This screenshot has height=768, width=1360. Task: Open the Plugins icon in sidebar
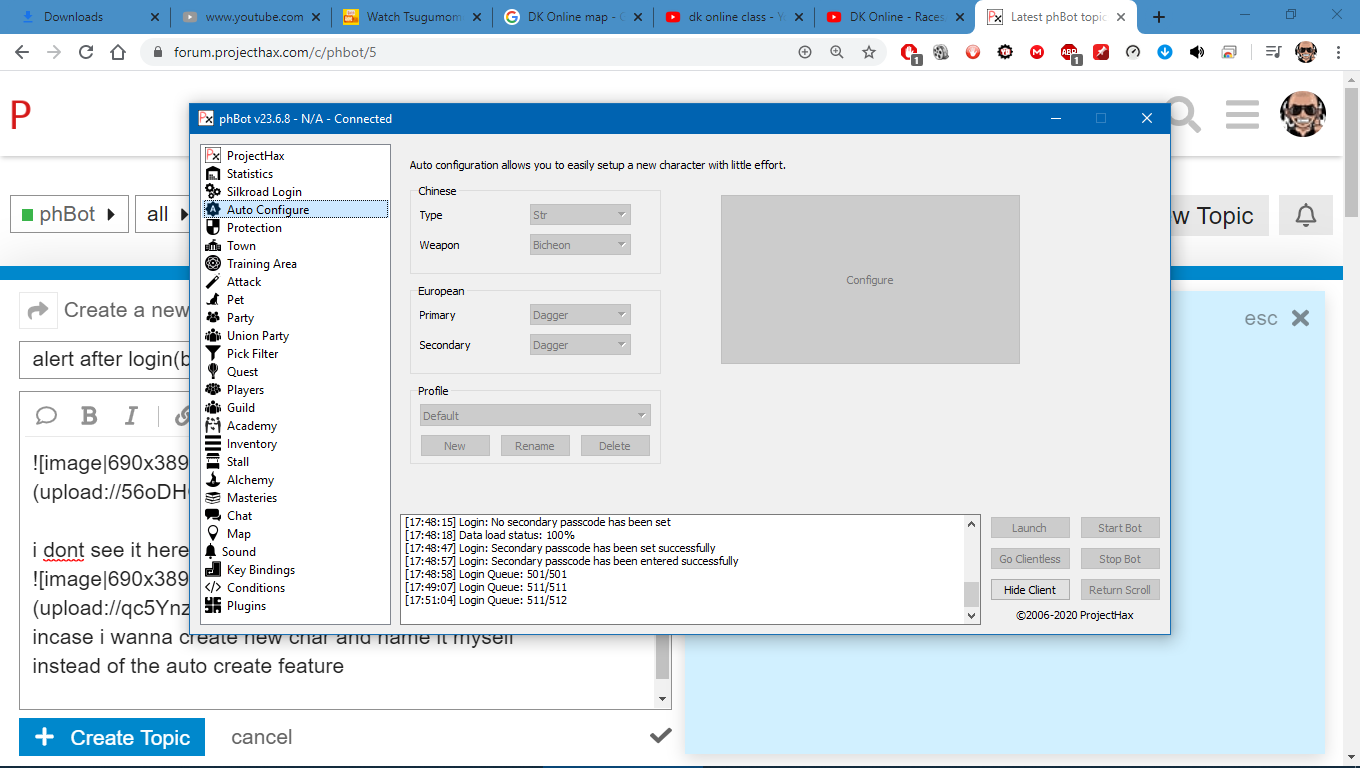click(212, 606)
